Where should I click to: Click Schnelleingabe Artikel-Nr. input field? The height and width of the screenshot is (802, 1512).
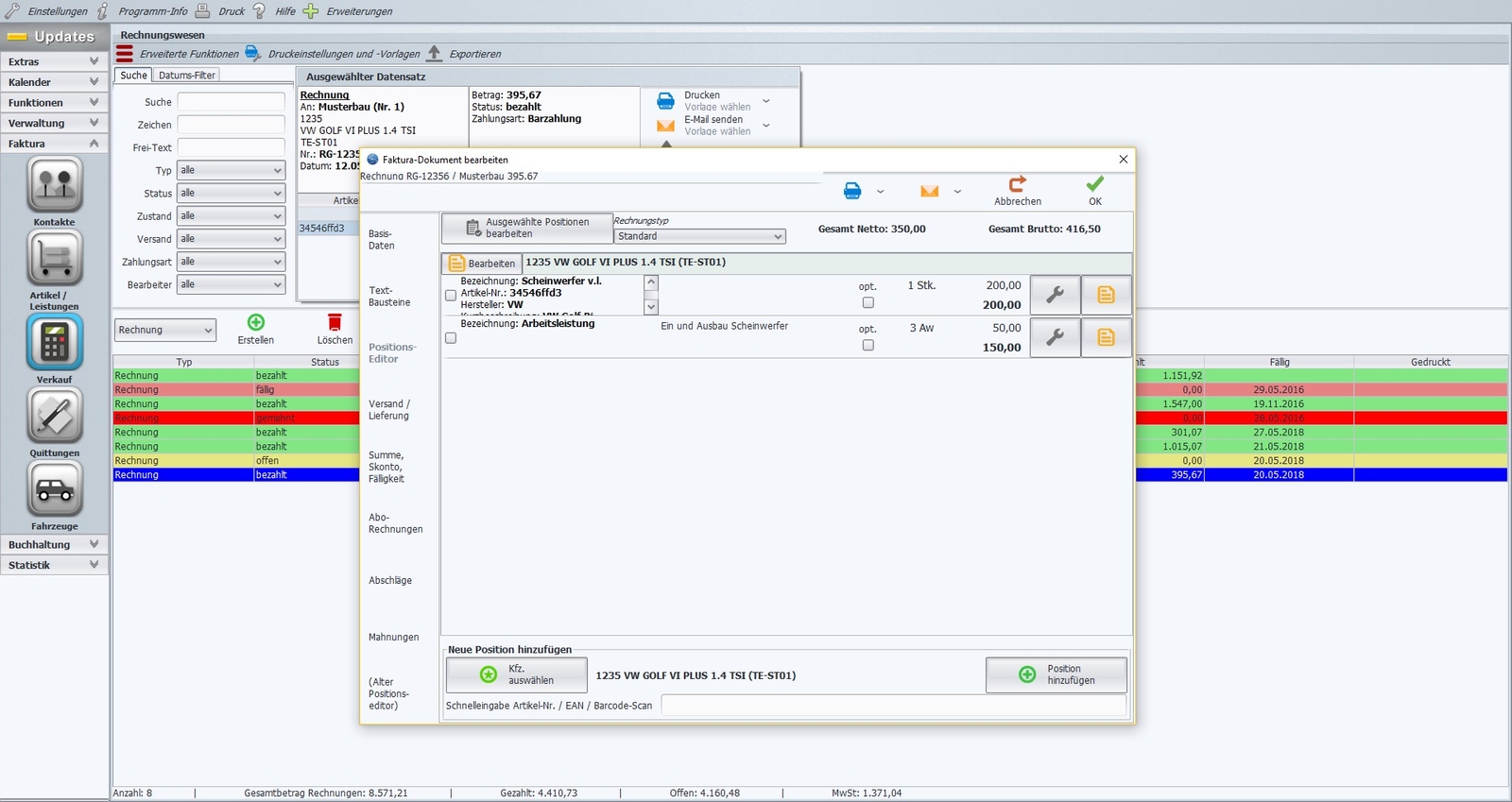pos(893,705)
